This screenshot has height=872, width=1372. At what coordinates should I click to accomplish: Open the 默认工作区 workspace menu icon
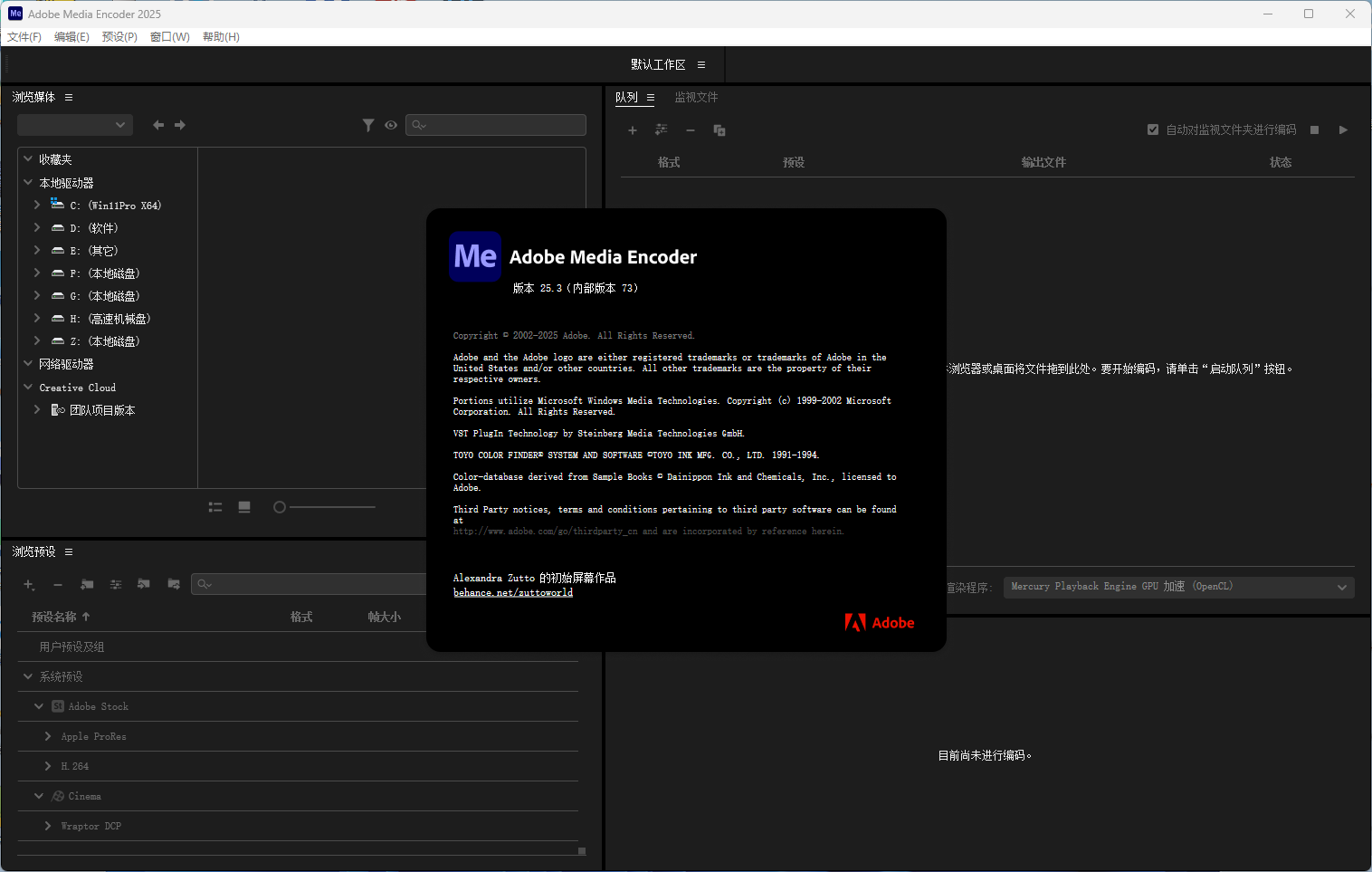(701, 64)
